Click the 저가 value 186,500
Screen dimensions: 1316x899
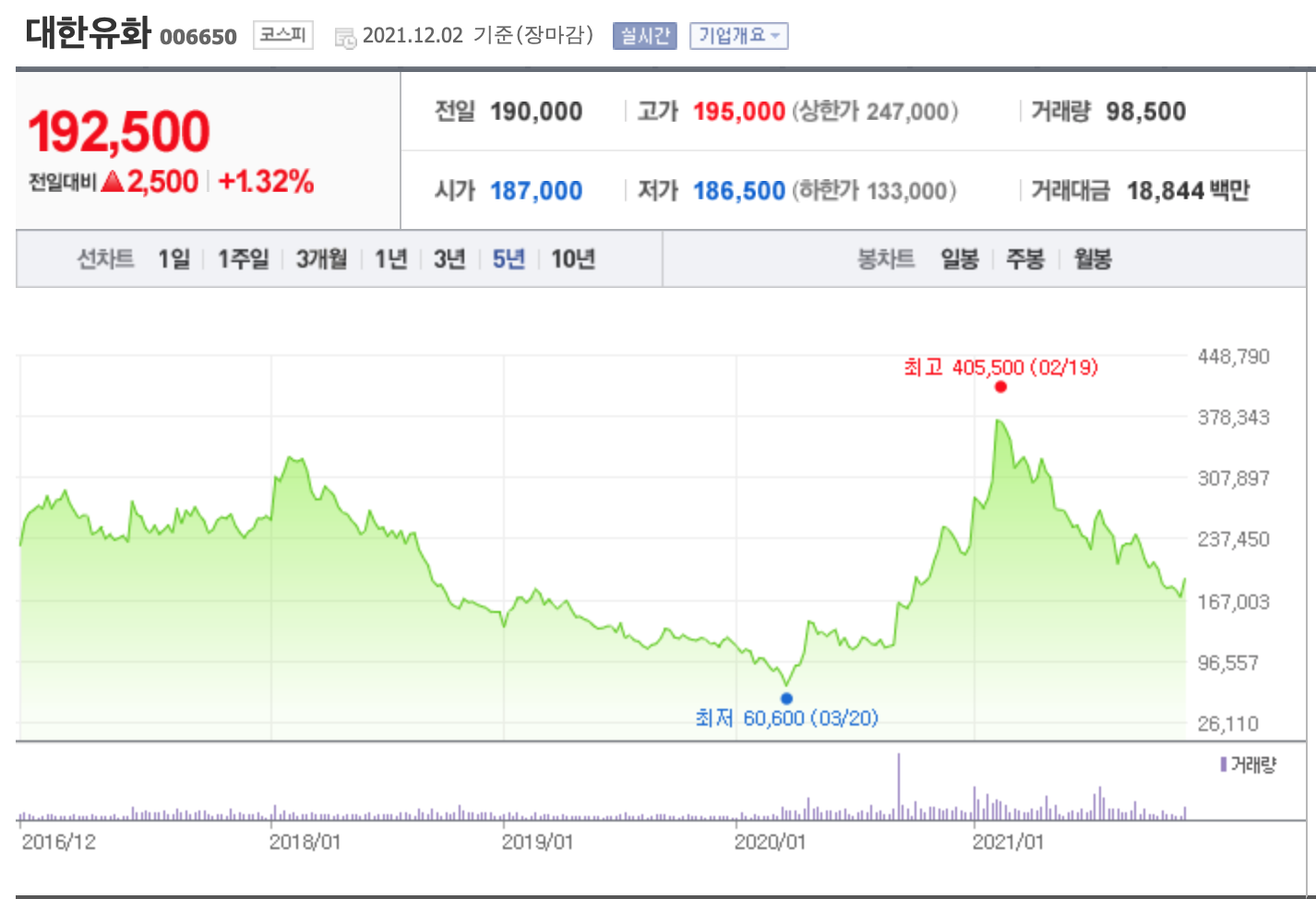tap(739, 191)
